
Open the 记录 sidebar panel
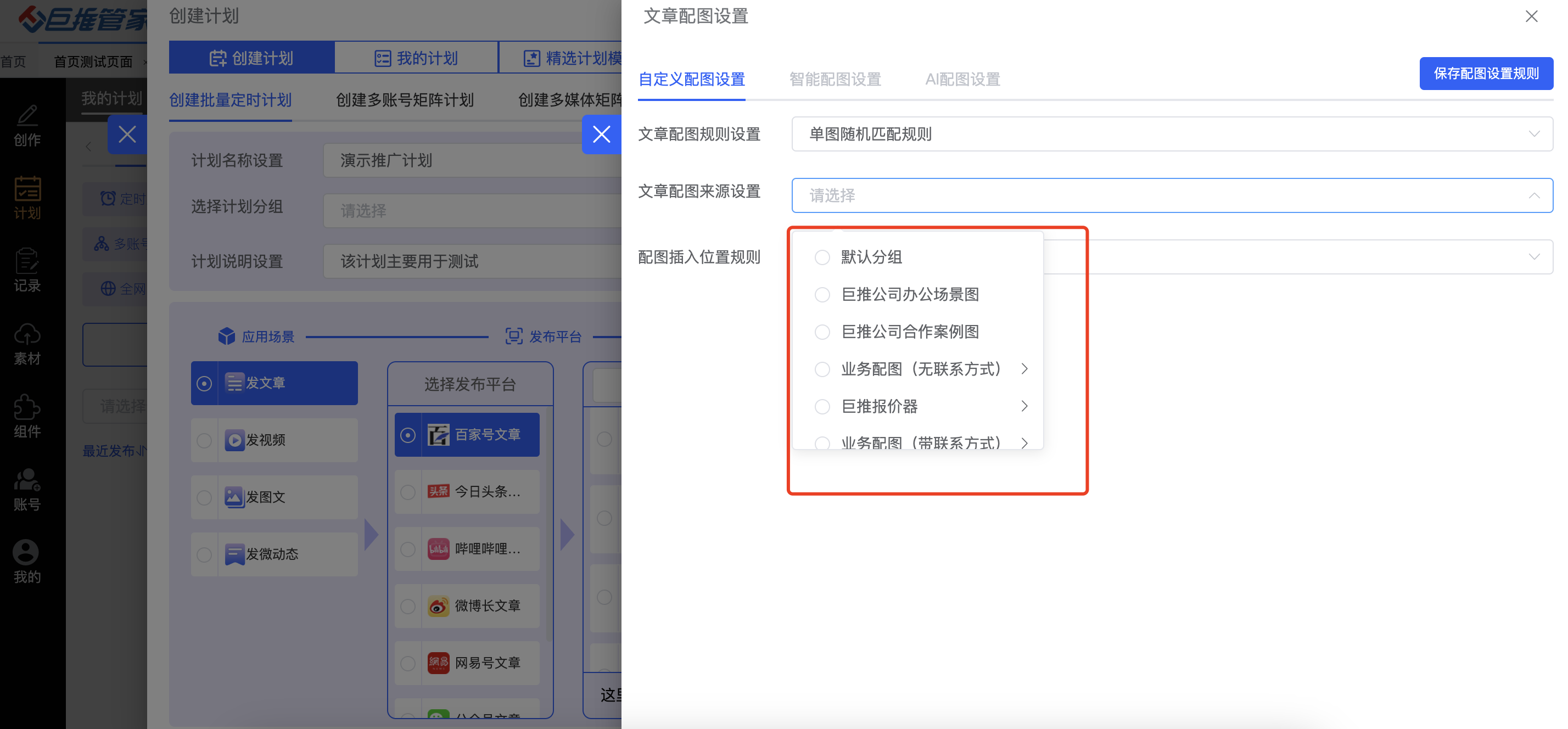tap(26, 270)
